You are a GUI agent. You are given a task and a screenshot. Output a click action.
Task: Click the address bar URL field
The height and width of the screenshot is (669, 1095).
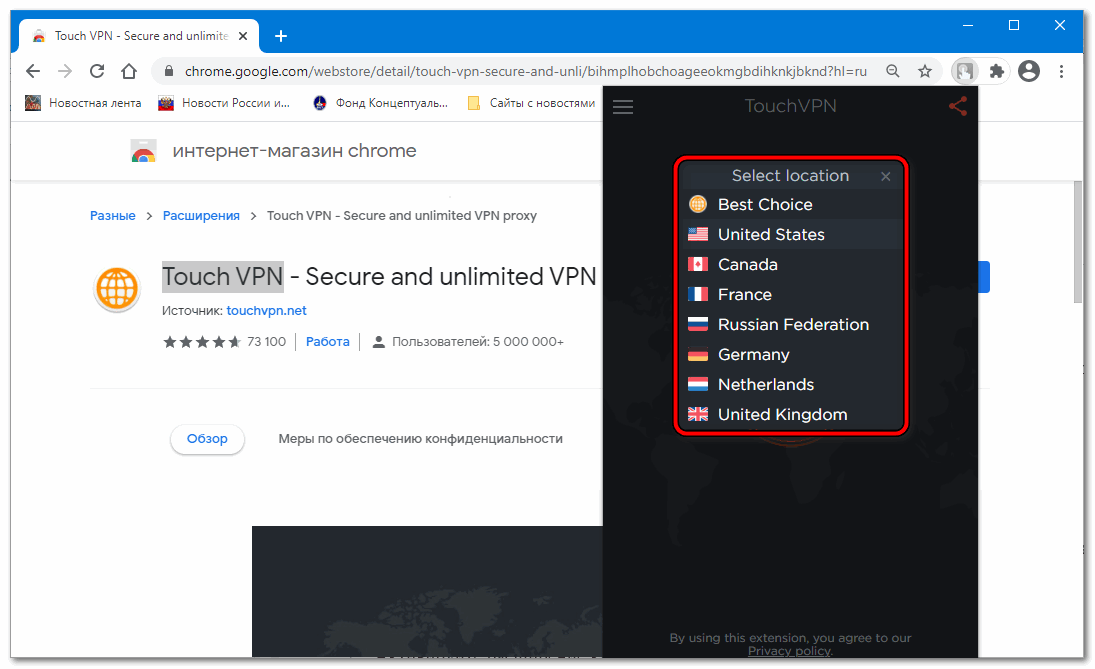click(520, 72)
